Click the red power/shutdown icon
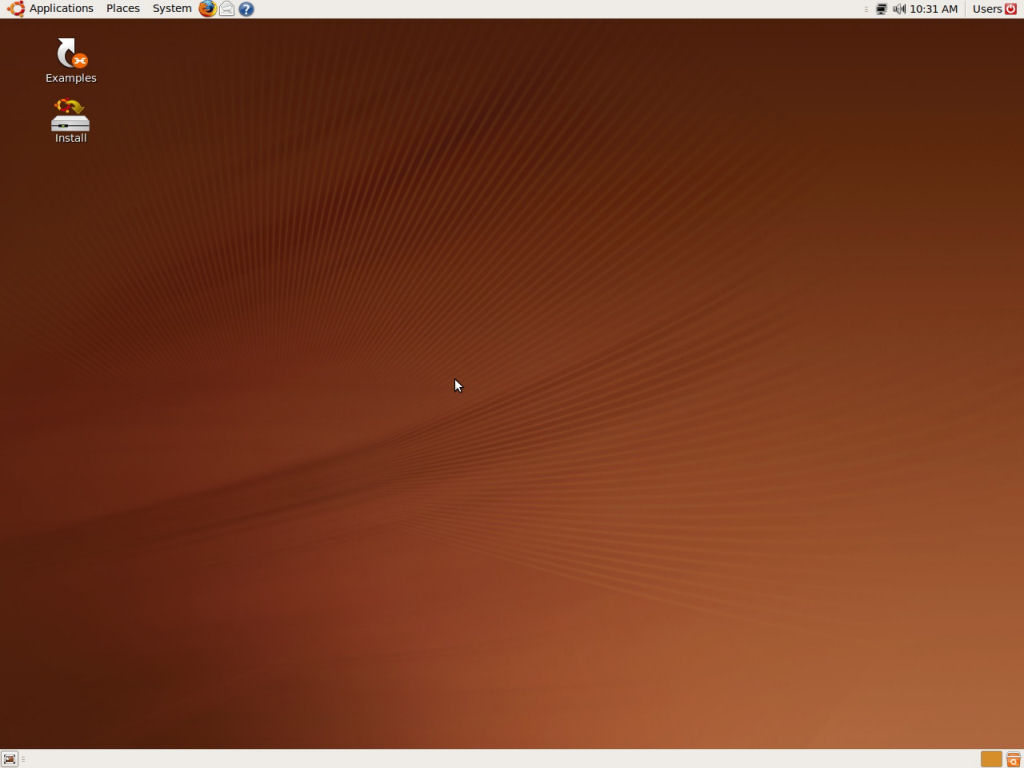The width and height of the screenshot is (1024, 768). pos(1011,9)
